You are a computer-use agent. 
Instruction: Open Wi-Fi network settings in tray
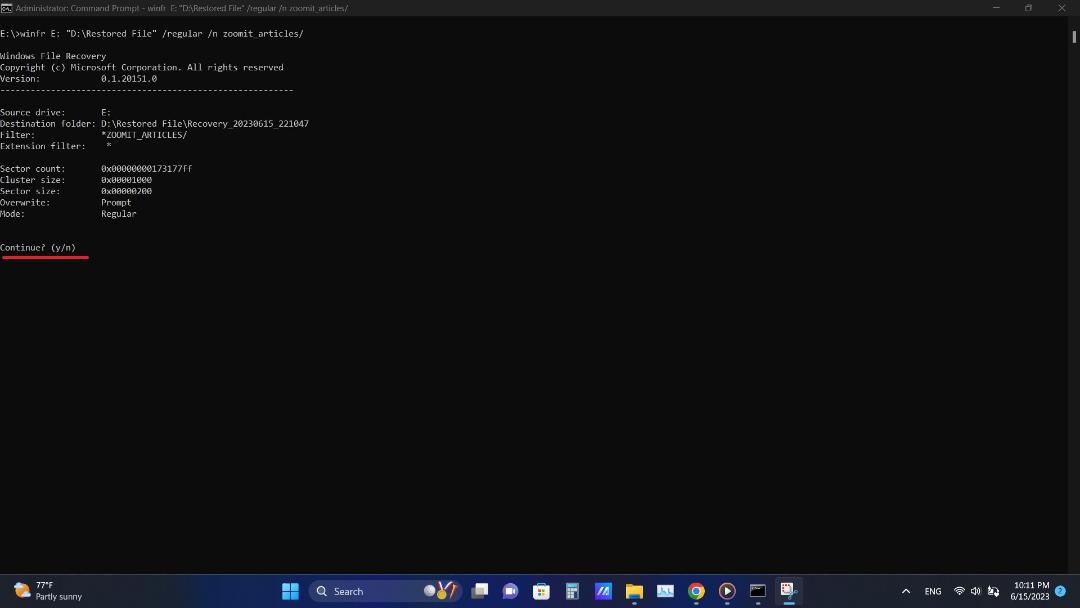pos(959,591)
